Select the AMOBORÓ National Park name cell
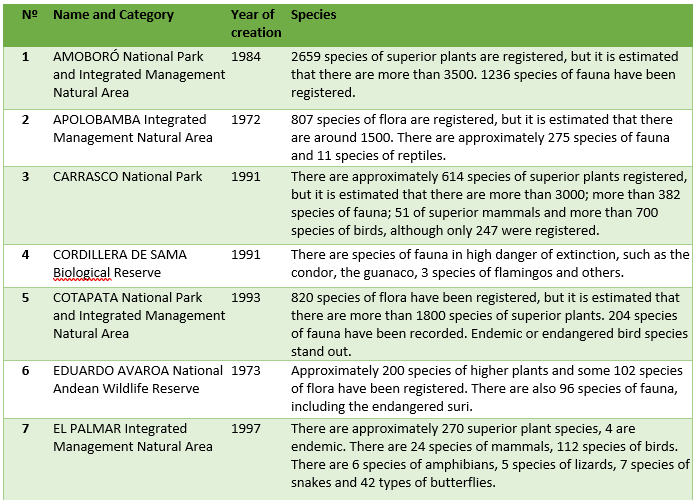 point(139,75)
